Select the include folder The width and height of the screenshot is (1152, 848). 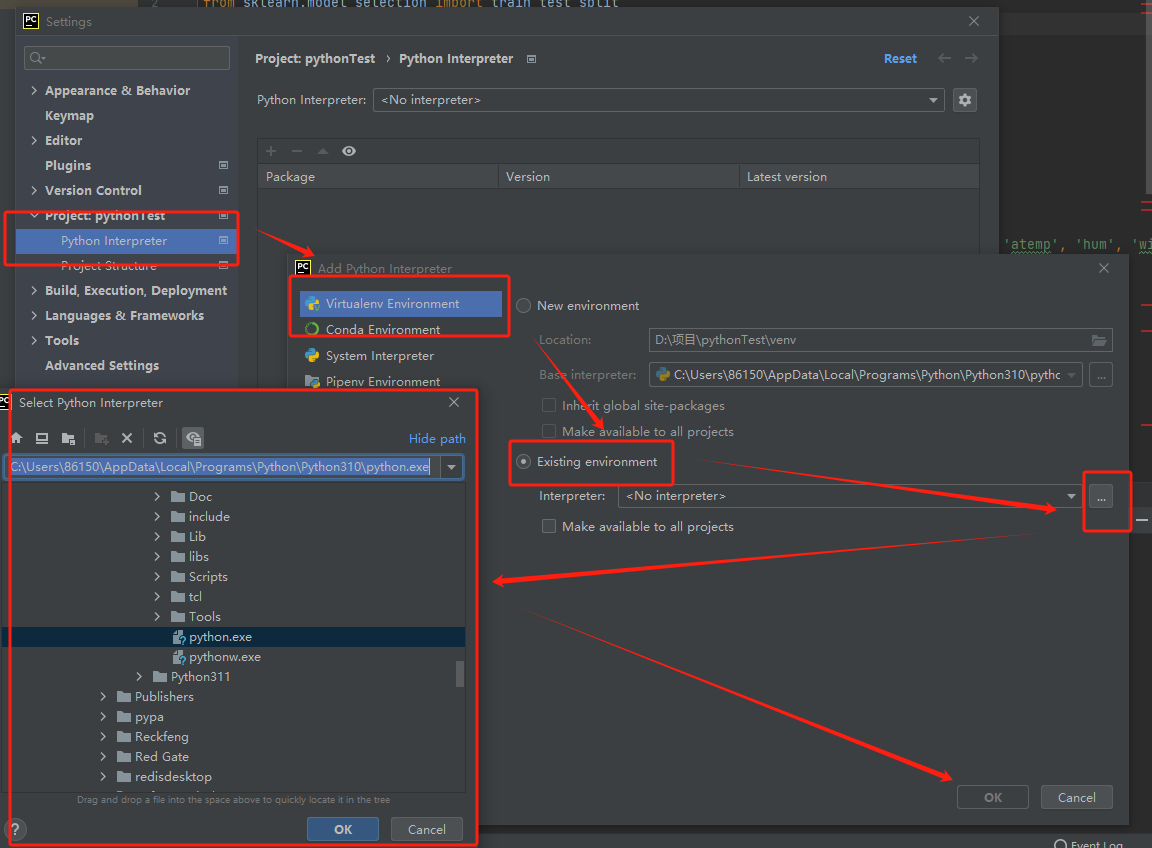(x=201, y=517)
